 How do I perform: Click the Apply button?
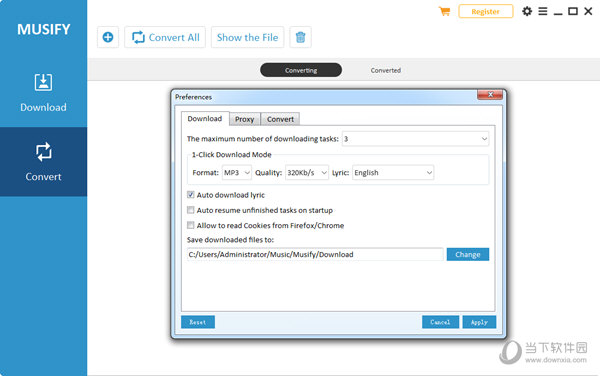tap(479, 322)
